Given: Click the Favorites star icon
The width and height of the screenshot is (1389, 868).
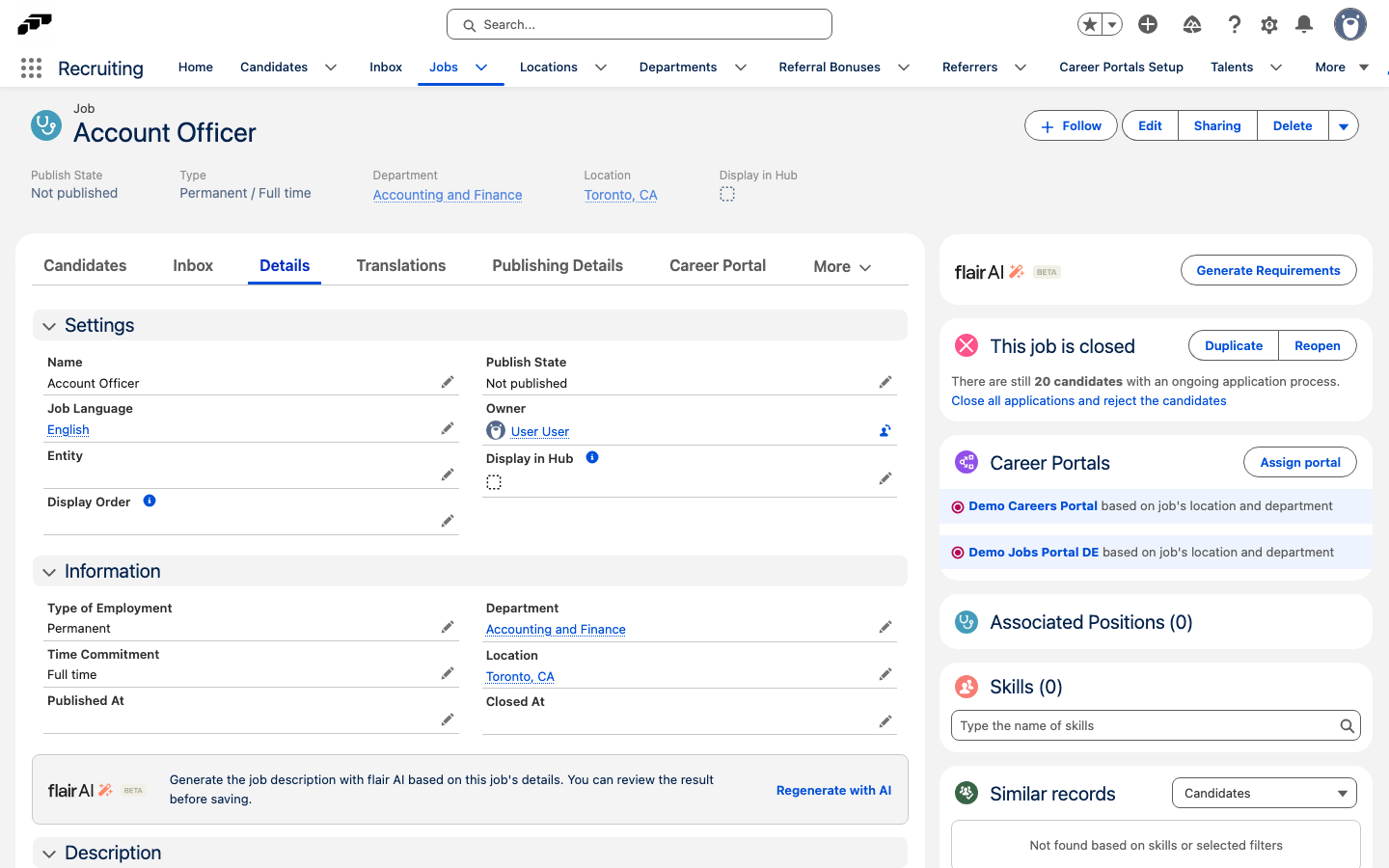Looking at the screenshot, I should [1090, 24].
